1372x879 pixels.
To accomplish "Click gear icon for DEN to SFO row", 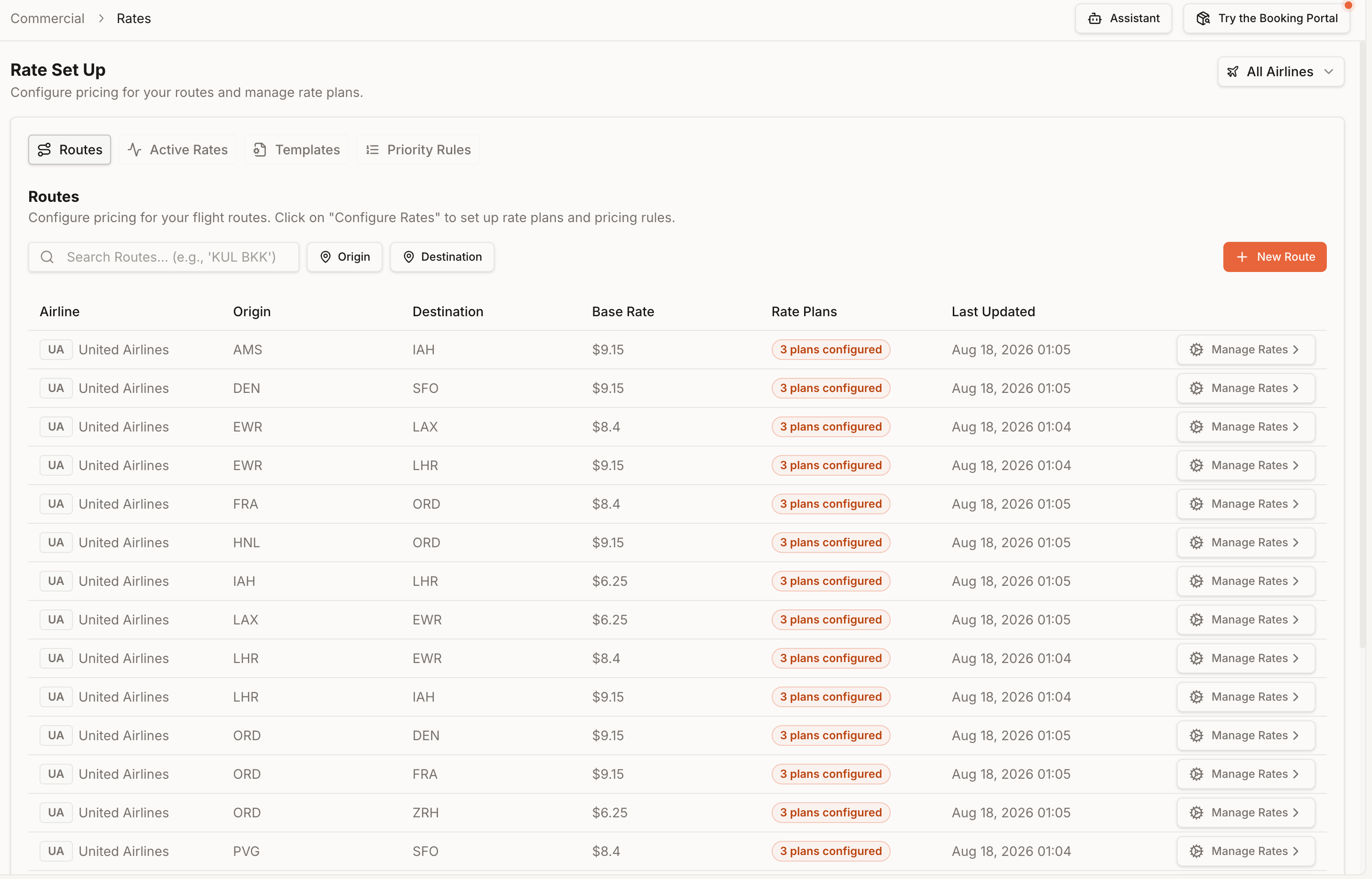I will pos(1196,388).
